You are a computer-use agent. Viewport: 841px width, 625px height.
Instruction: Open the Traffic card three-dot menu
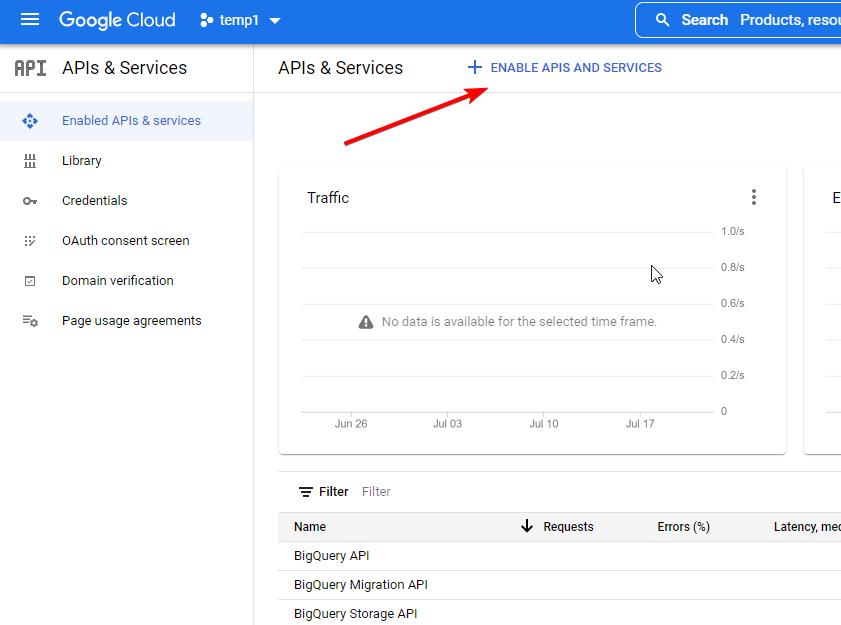point(754,197)
